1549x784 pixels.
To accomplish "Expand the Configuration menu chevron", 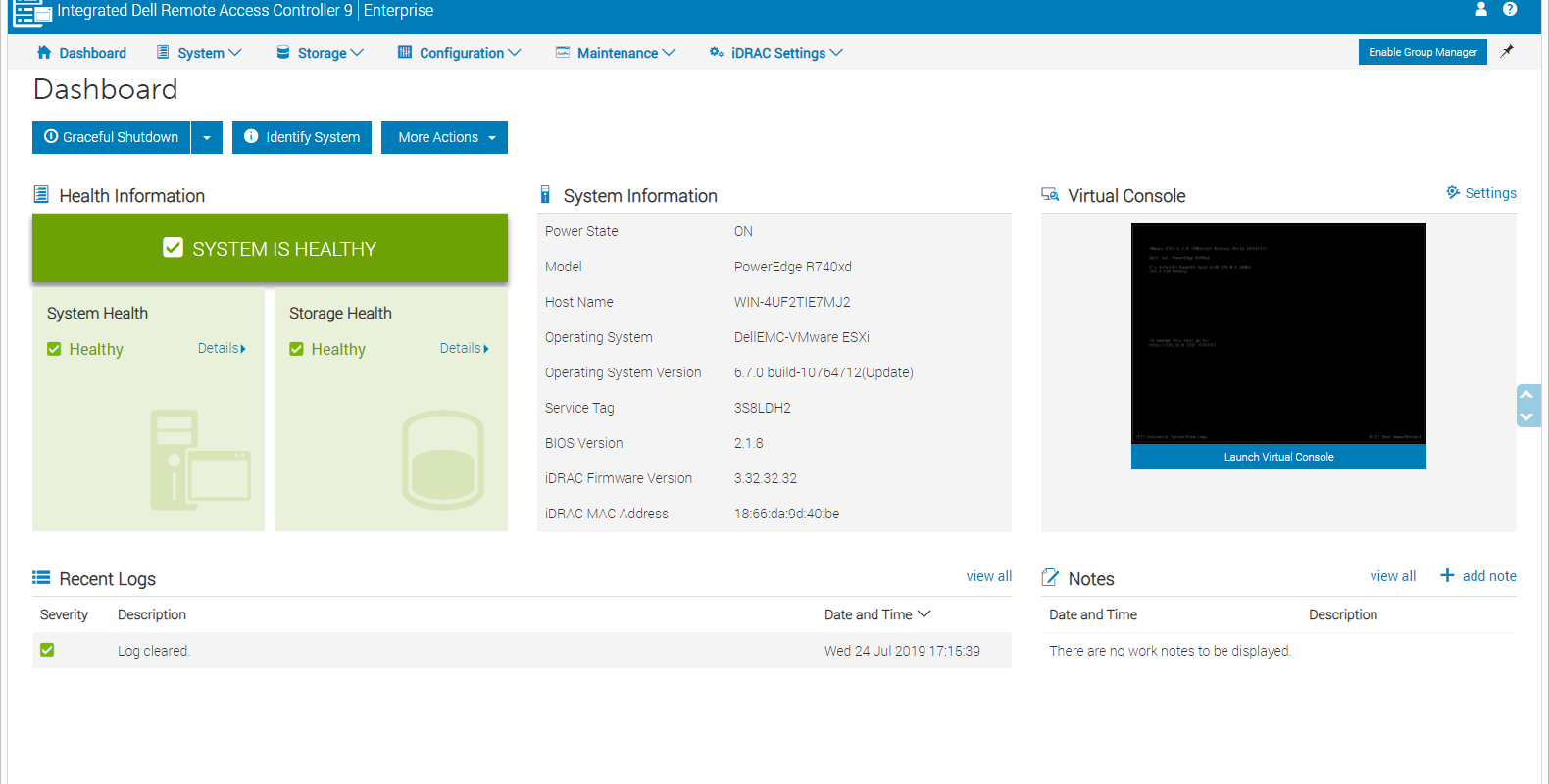I will click(515, 53).
